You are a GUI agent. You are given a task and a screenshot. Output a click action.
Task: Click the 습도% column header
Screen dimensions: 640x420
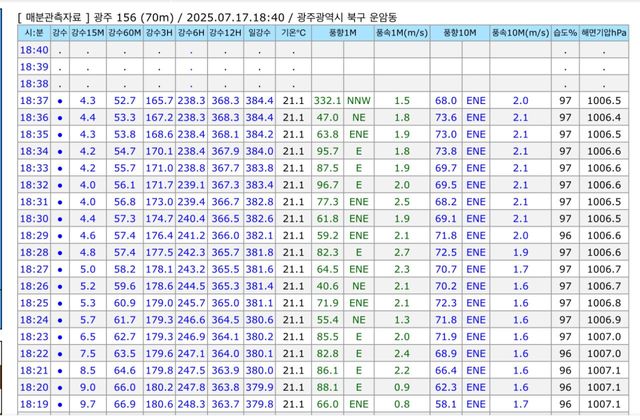pos(565,33)
